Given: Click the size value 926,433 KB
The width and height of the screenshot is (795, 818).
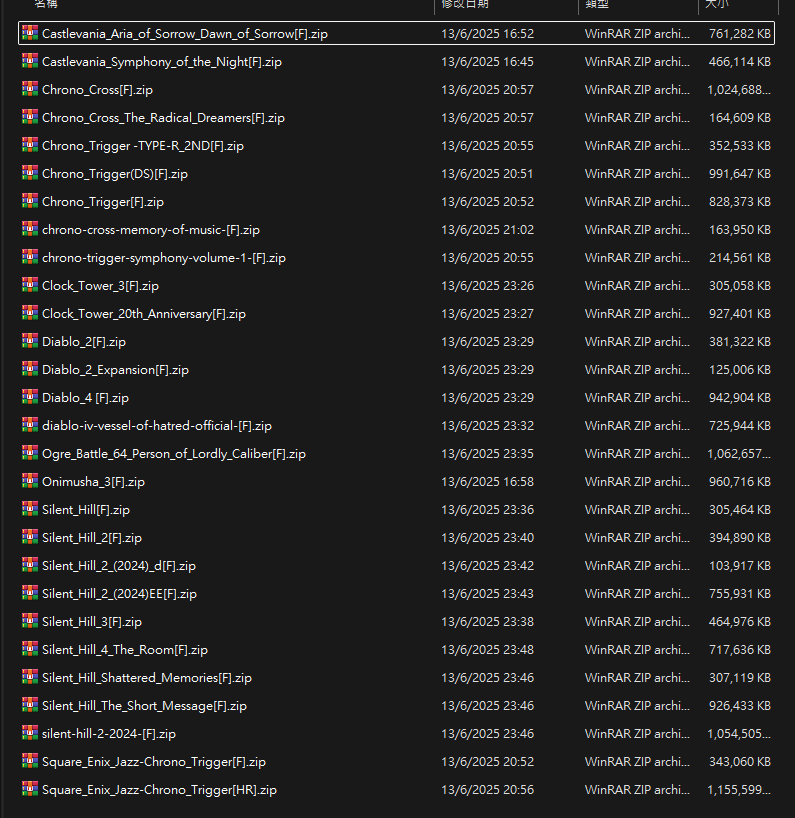Looking at the screenshot, I should pyautogui.click(x=740, y=706).
